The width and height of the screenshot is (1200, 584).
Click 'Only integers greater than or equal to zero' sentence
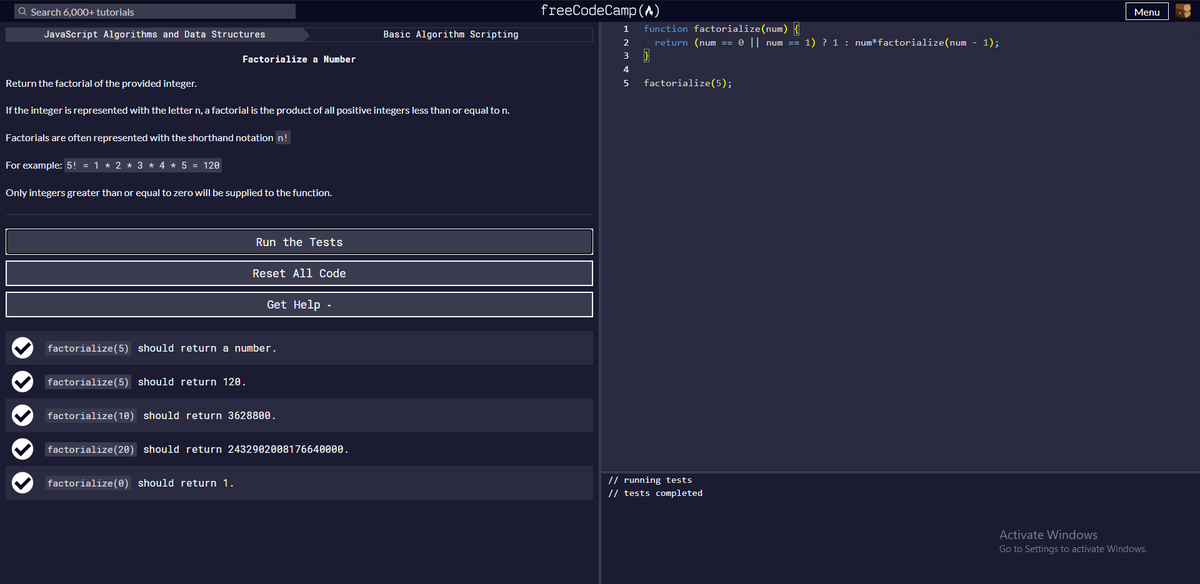pyautogui.click(x=169, y=192)
